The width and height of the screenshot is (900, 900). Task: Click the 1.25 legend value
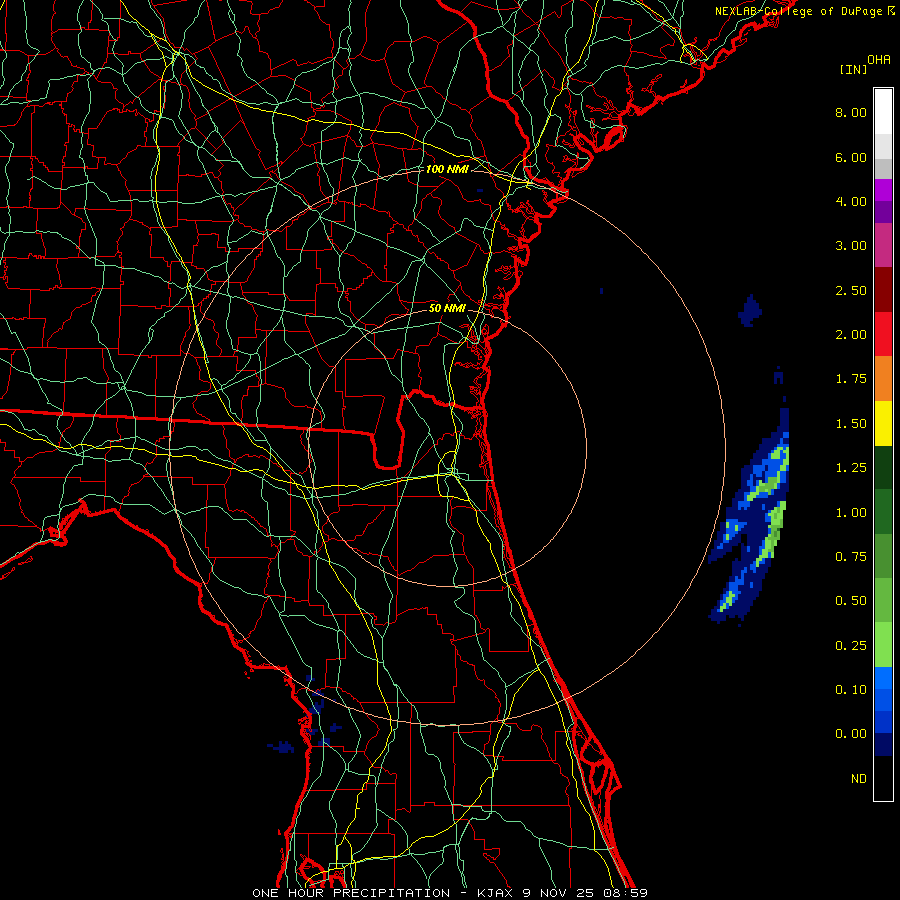[x=851, y=468]
